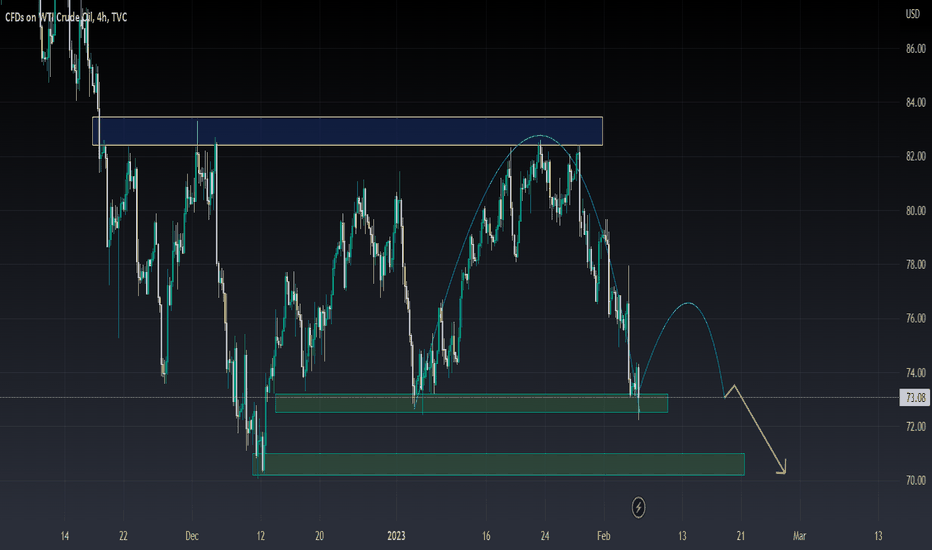Click the 14 date label on time axis
The height and width of the screenshot is (550, 932).
65,536
